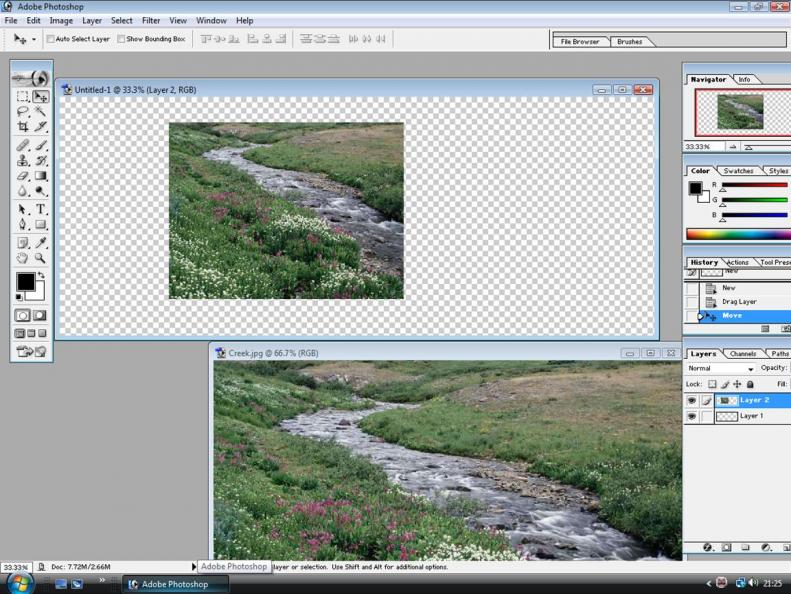The height and width of the screenshot is (594, 791).
Task: Select the Notes tool
Action: point(23,243)
